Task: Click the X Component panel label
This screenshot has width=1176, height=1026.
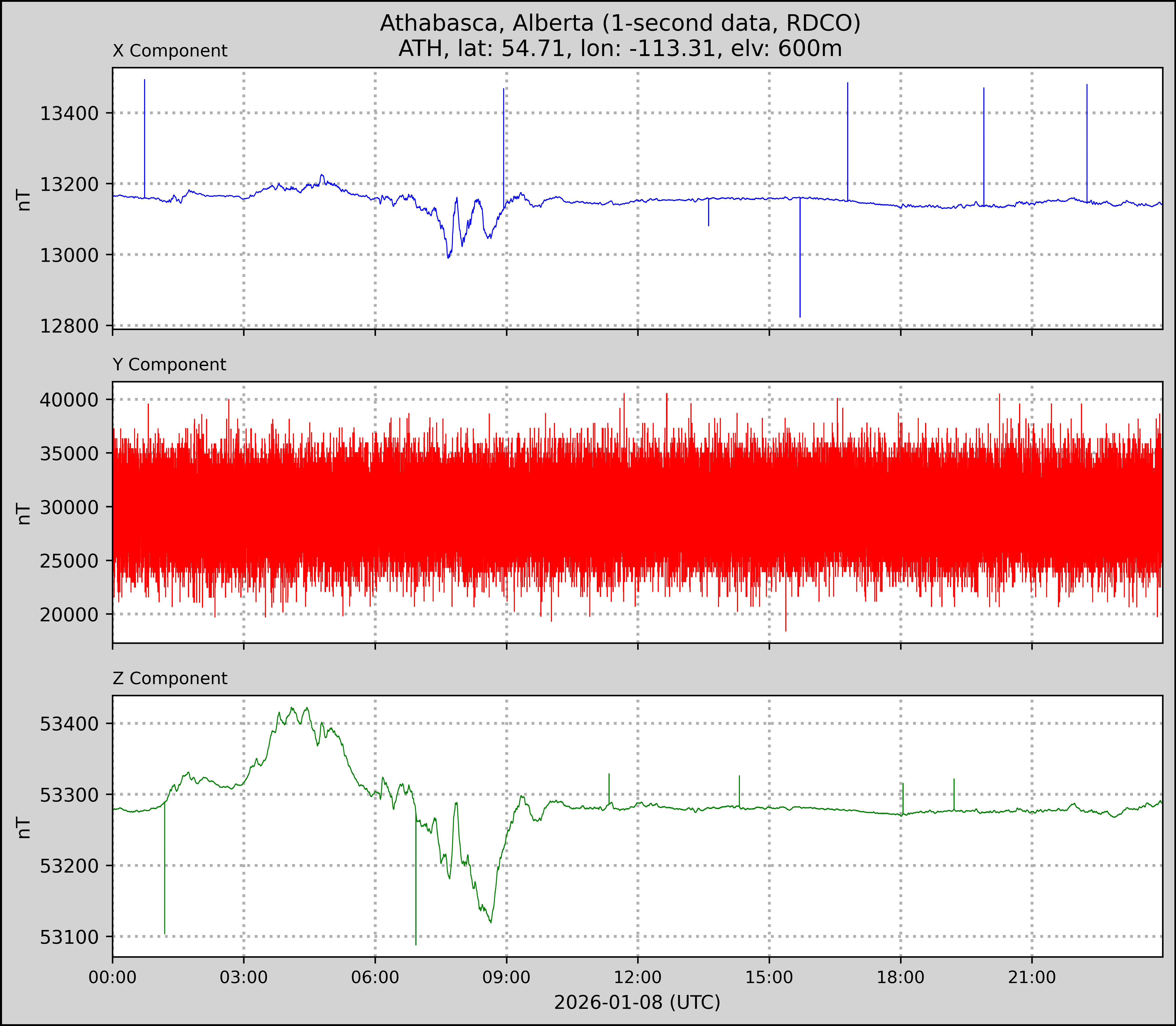Action: tap(170, 51)
